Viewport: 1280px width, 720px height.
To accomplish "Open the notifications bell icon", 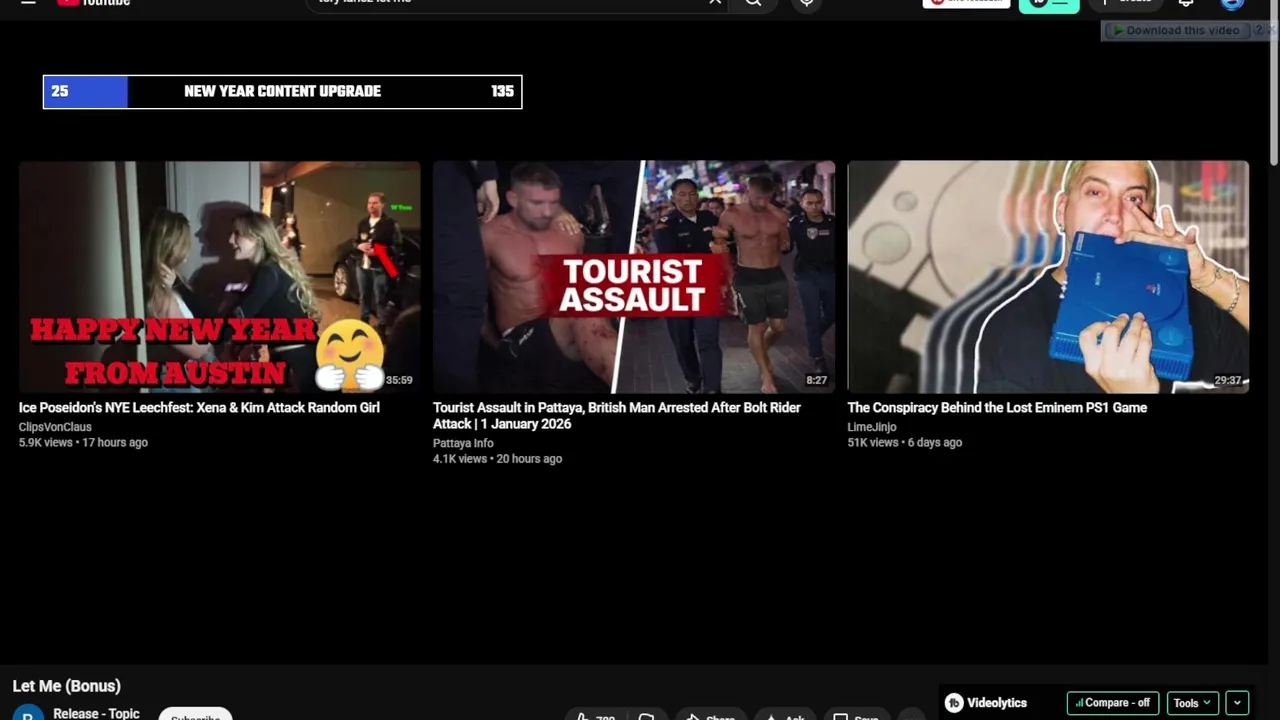I will click(1186, 3).
